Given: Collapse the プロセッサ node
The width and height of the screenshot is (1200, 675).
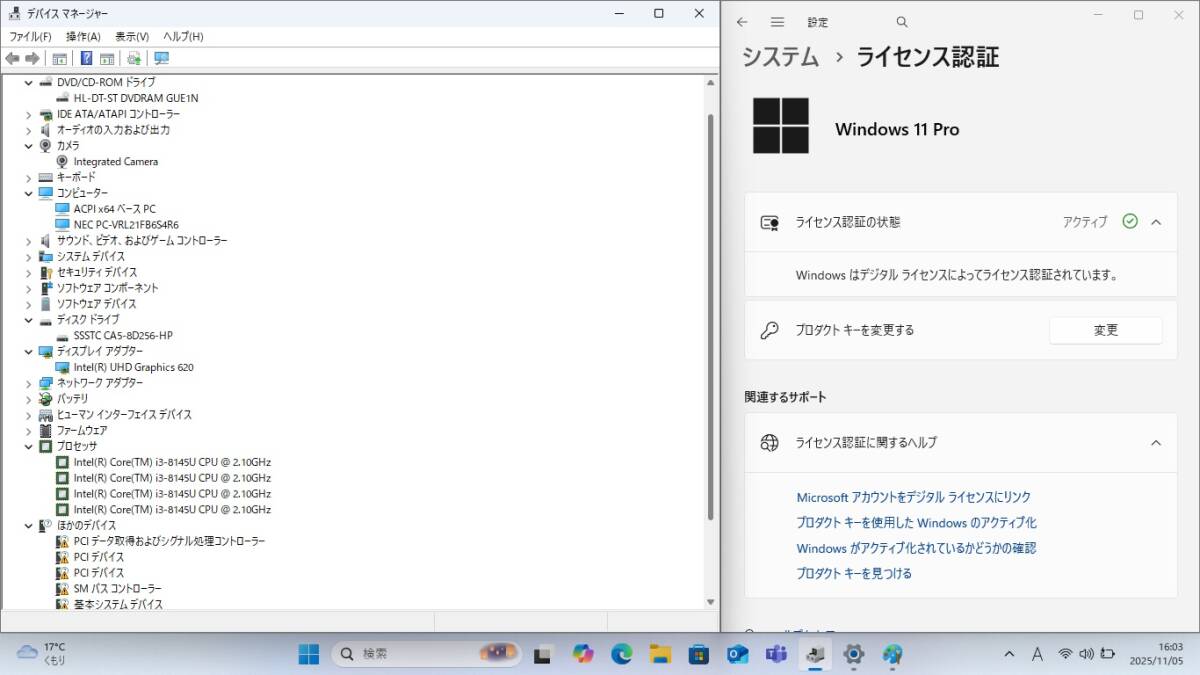Looking at the screenshot, I should click(29, 446).
